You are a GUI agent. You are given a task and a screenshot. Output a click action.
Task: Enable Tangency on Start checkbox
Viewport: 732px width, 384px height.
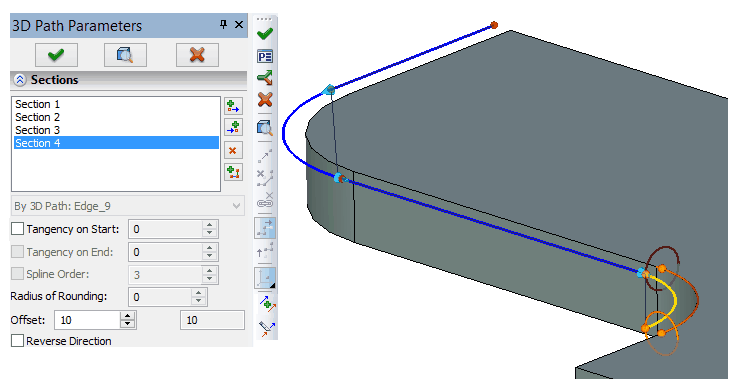pyautogui.click(x=17, y=229)
